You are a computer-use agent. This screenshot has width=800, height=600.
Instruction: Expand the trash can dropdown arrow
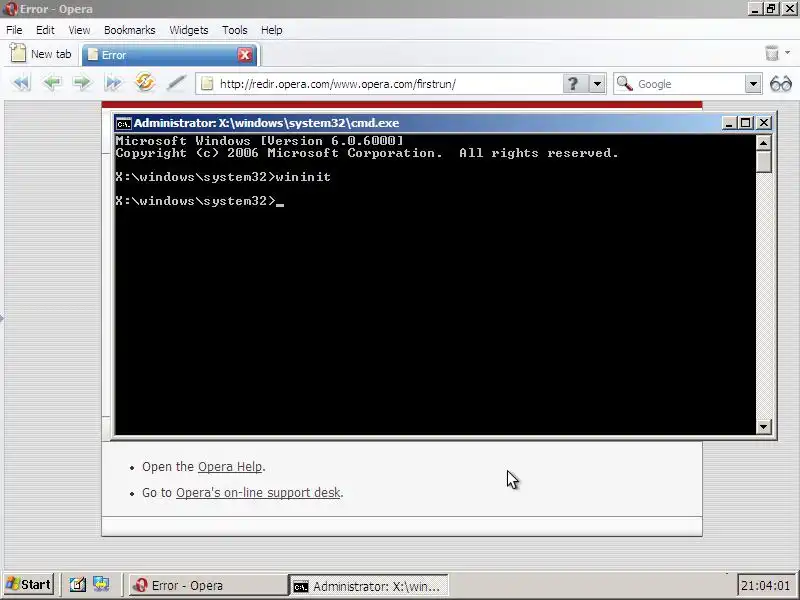[787, 53]
